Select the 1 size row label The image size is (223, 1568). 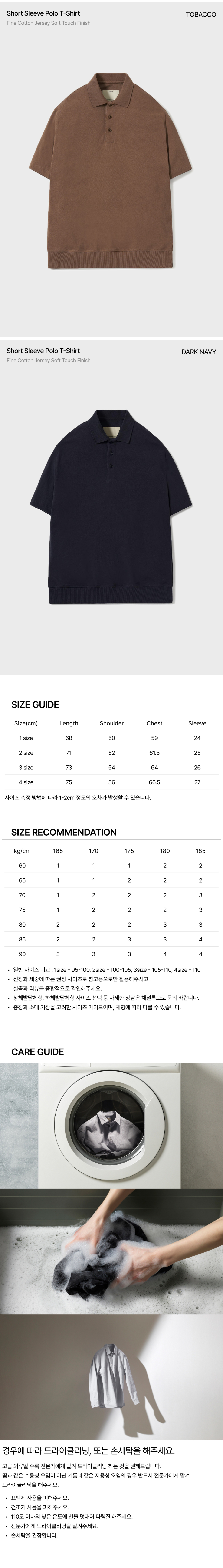point(26,738)
